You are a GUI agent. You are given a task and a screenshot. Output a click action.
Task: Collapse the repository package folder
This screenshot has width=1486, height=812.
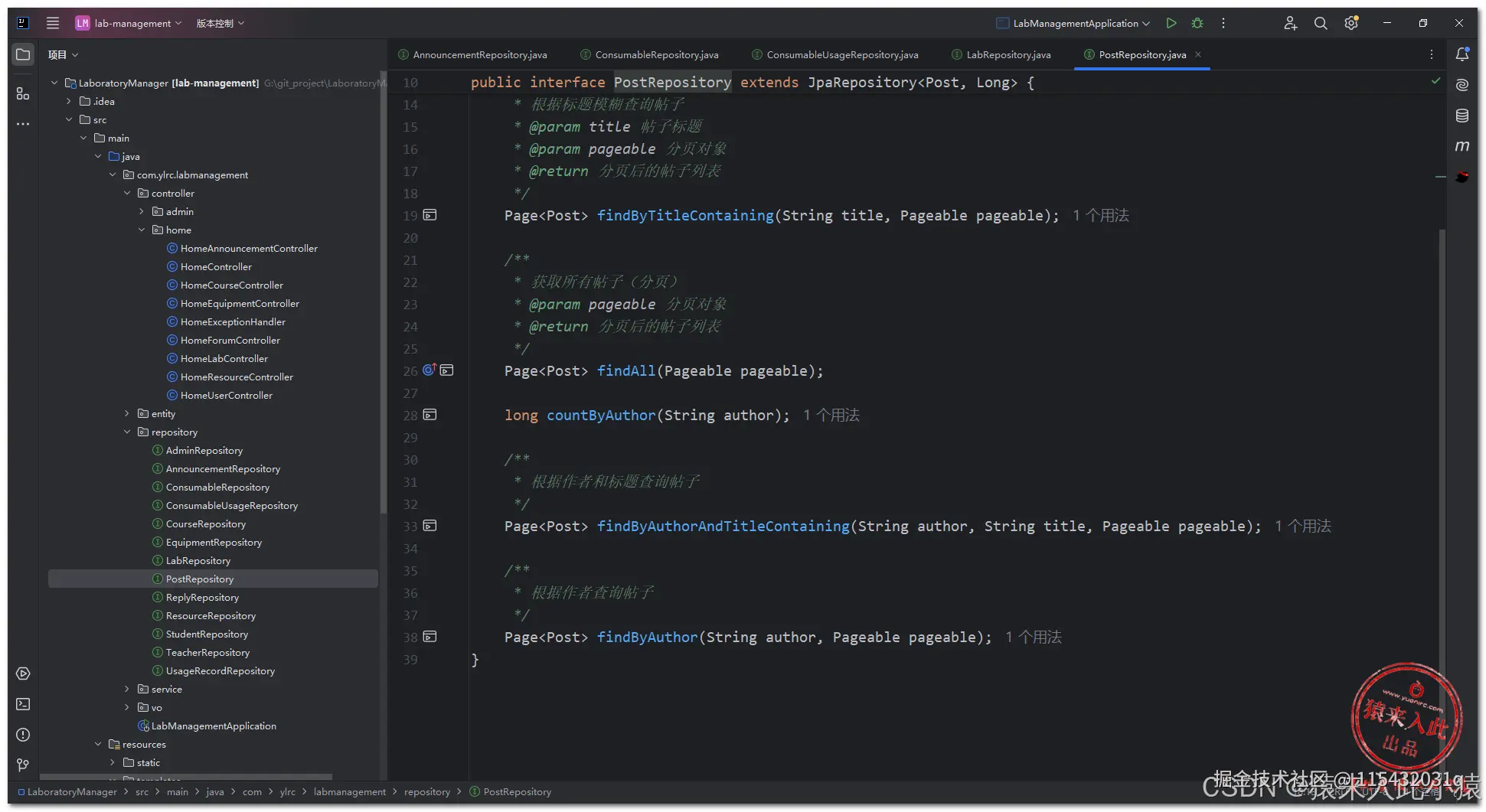pyautogui.click(x=127, y=432)
